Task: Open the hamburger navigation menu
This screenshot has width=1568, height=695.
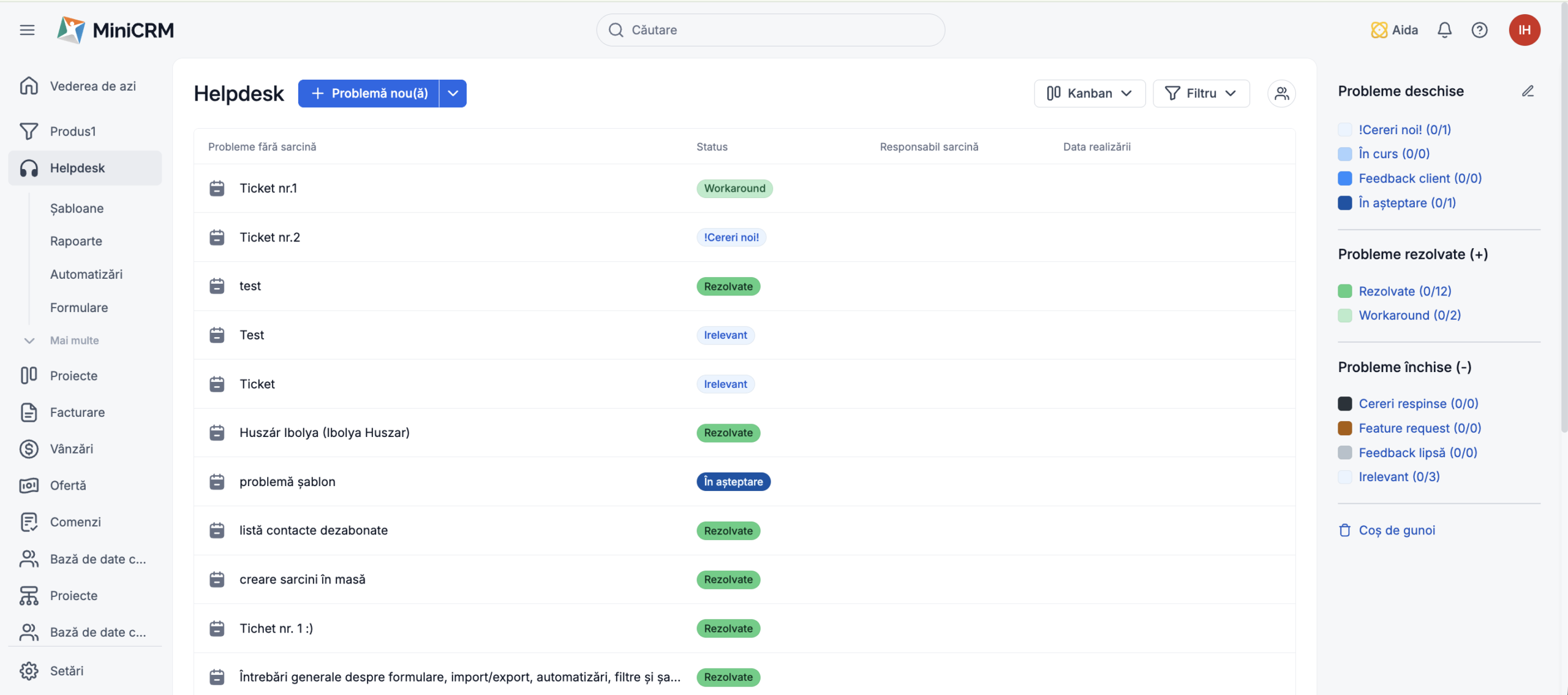Action: 27,30
